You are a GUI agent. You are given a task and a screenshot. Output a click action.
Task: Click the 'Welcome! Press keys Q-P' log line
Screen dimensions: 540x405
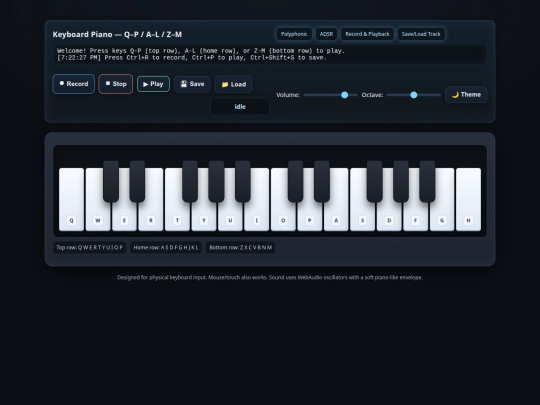(x=201, y=51)
